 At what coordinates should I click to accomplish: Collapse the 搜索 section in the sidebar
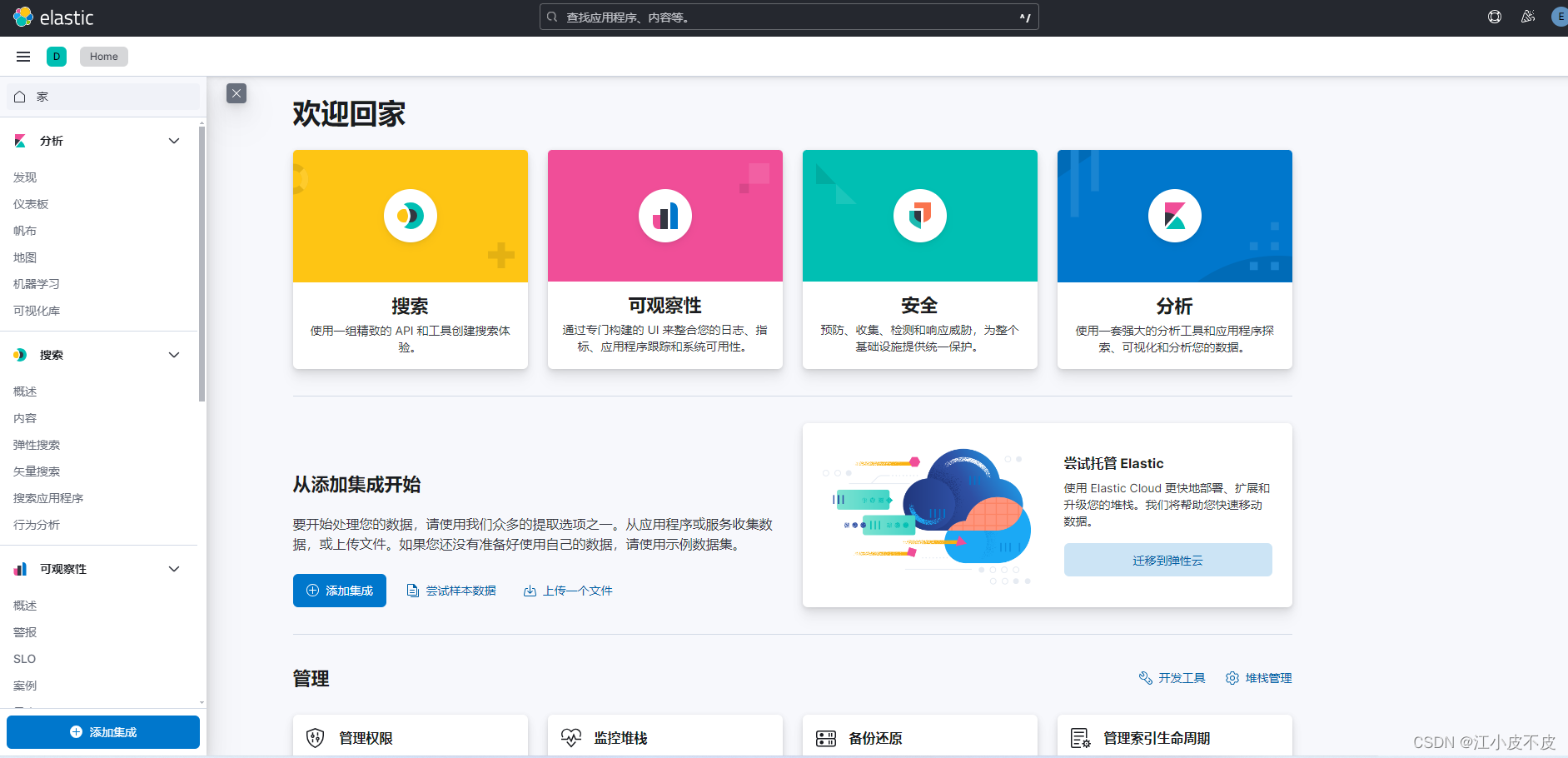coord(174,354)
